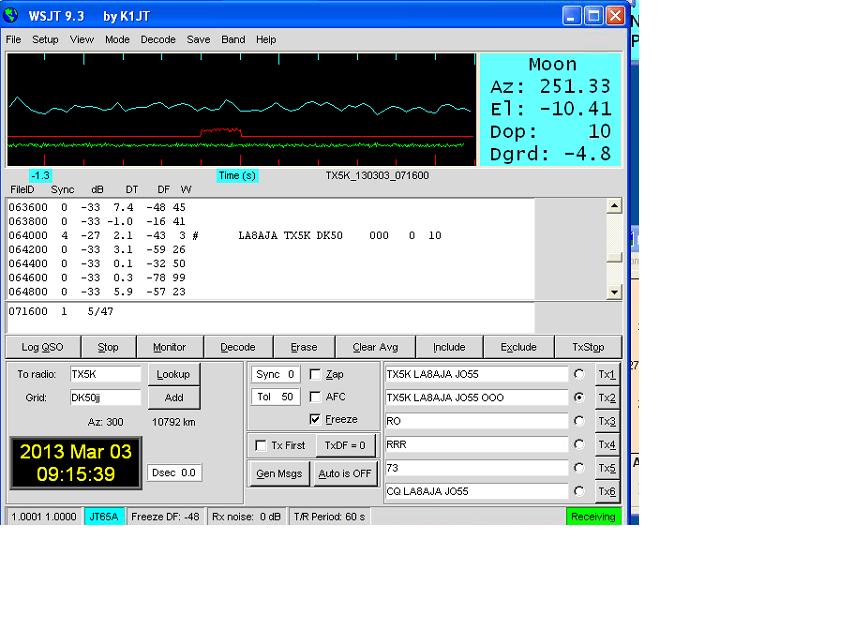This screenshot has width=844, height=632.
Task: Enable the Tx First checkbox
Action: 261,445
